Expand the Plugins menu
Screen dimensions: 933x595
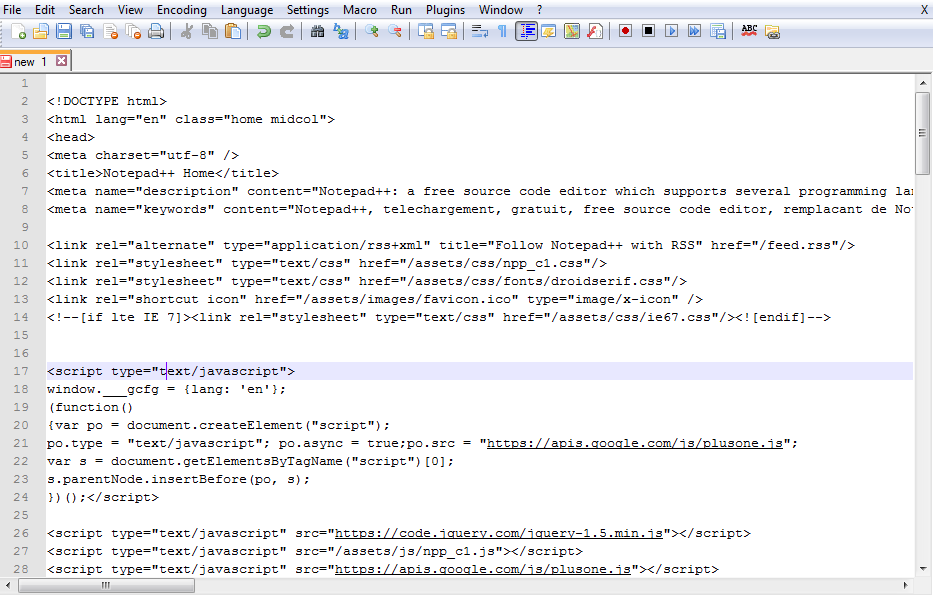[x=445, y=9]
